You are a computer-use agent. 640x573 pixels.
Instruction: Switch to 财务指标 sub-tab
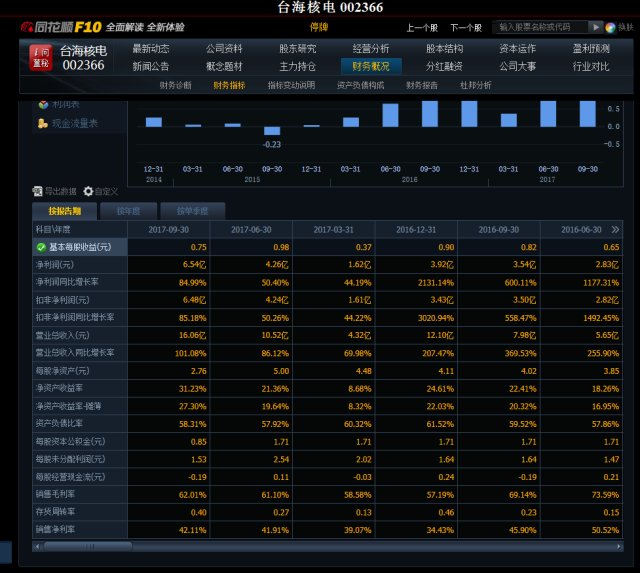coord(229,85)
